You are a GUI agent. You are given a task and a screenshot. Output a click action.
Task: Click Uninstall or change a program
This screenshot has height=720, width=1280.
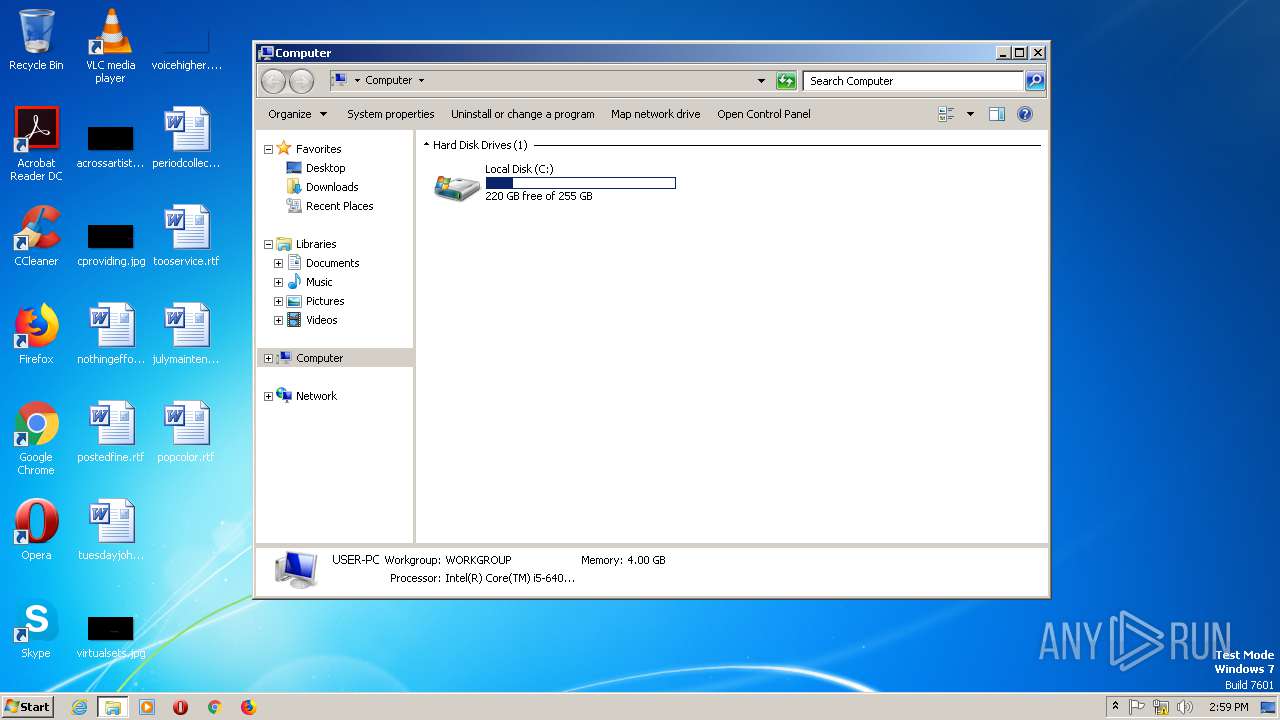[x=522, y=114]
